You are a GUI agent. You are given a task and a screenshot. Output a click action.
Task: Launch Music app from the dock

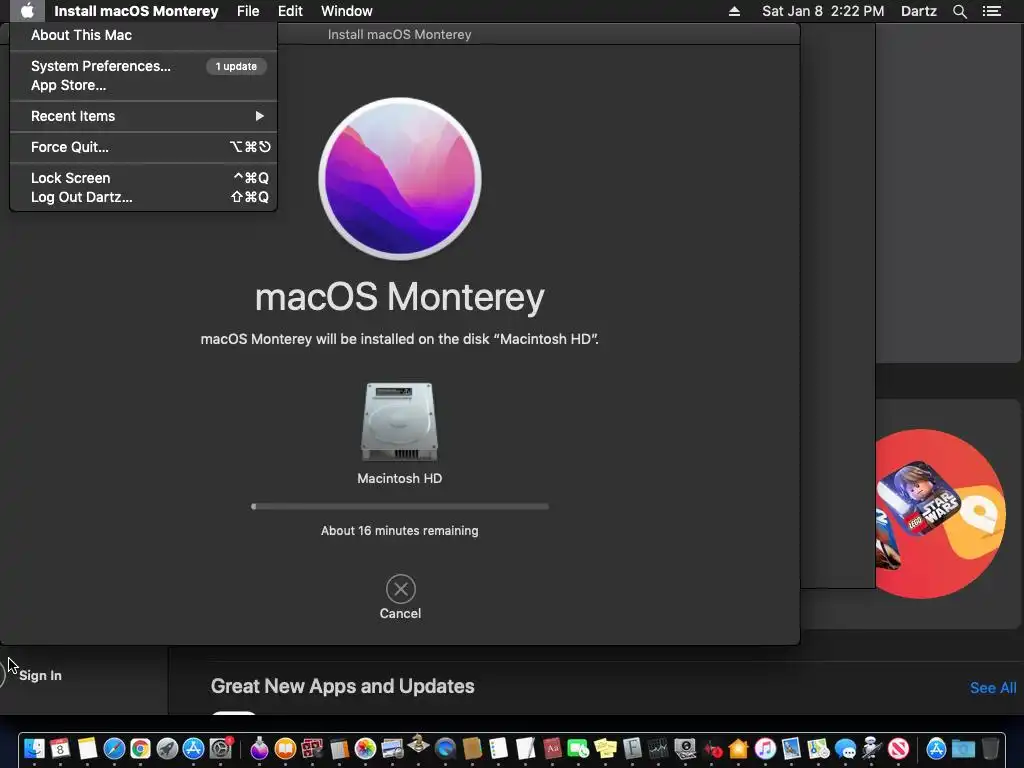tap(765, 748)
